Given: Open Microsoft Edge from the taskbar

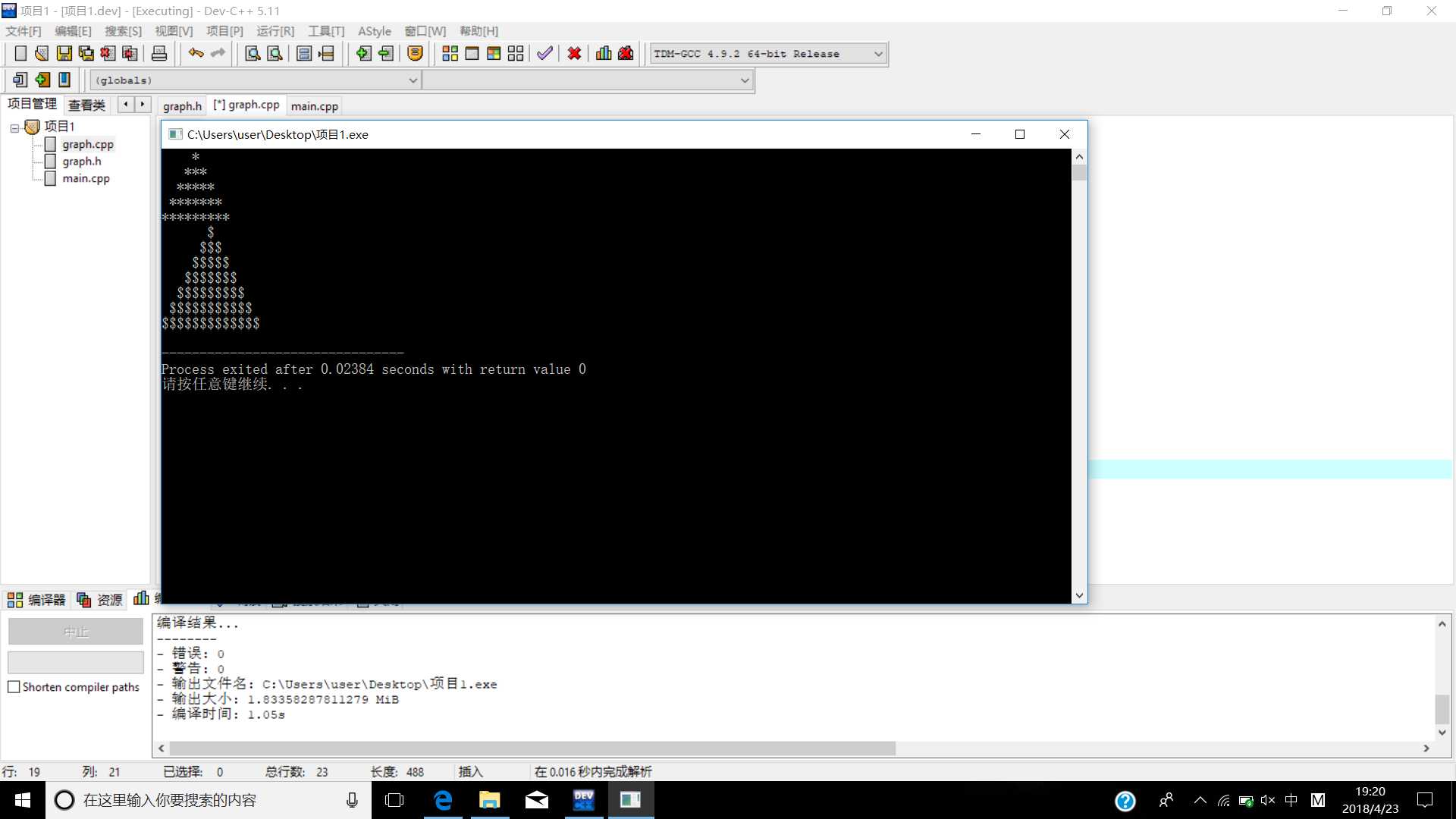Looking at the screenshot, I should pyautogui.click(x=443, y=800).
